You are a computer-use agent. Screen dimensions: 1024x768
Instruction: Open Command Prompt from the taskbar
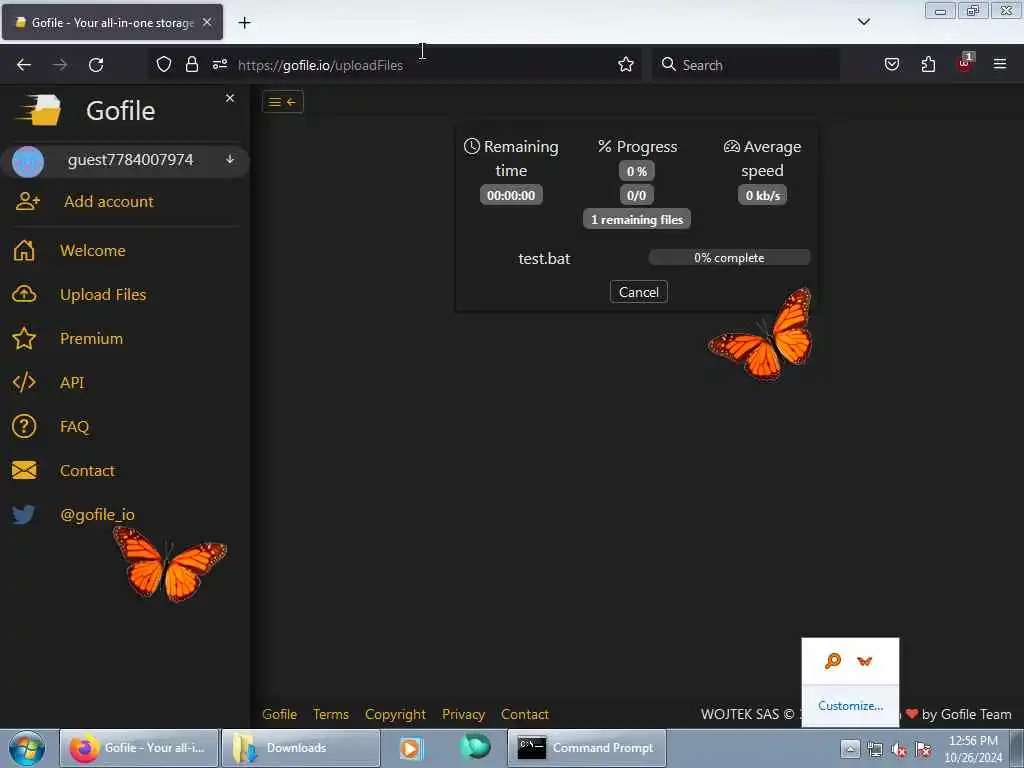tap(586, 748)
